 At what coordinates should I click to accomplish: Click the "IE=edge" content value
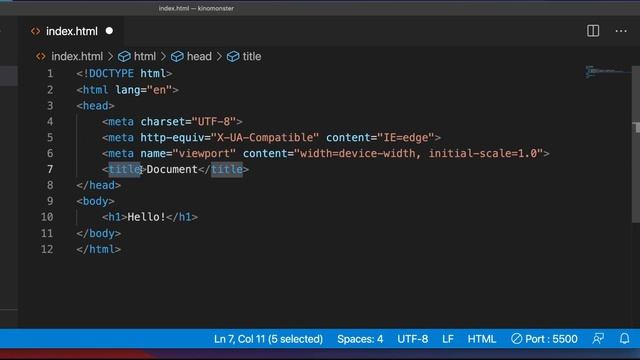(406, 138)
